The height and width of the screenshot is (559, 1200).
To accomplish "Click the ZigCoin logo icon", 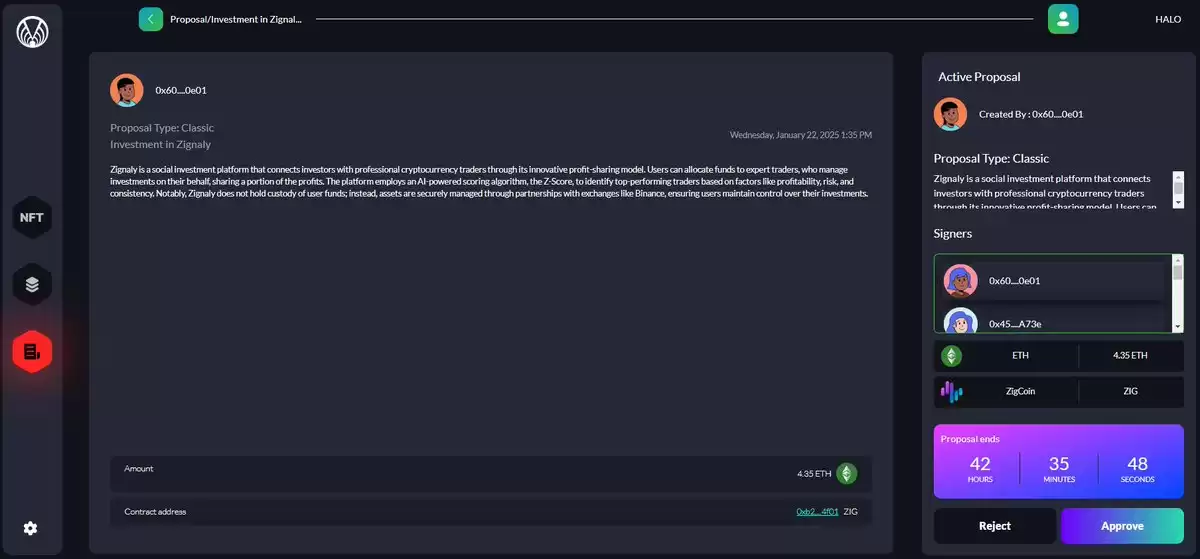I will click(x=951, y=392).
